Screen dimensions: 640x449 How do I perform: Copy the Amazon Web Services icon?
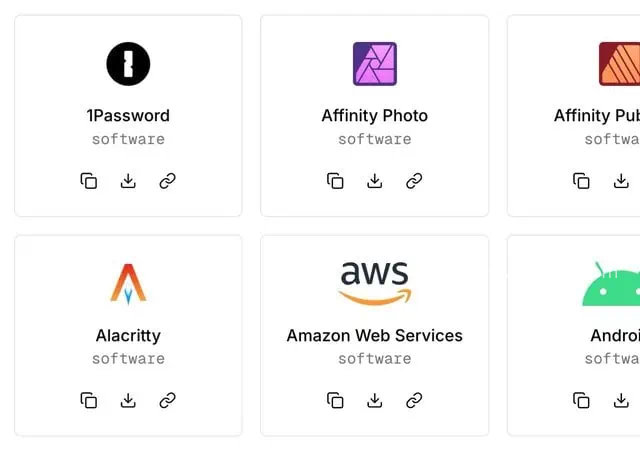(335, 400)
